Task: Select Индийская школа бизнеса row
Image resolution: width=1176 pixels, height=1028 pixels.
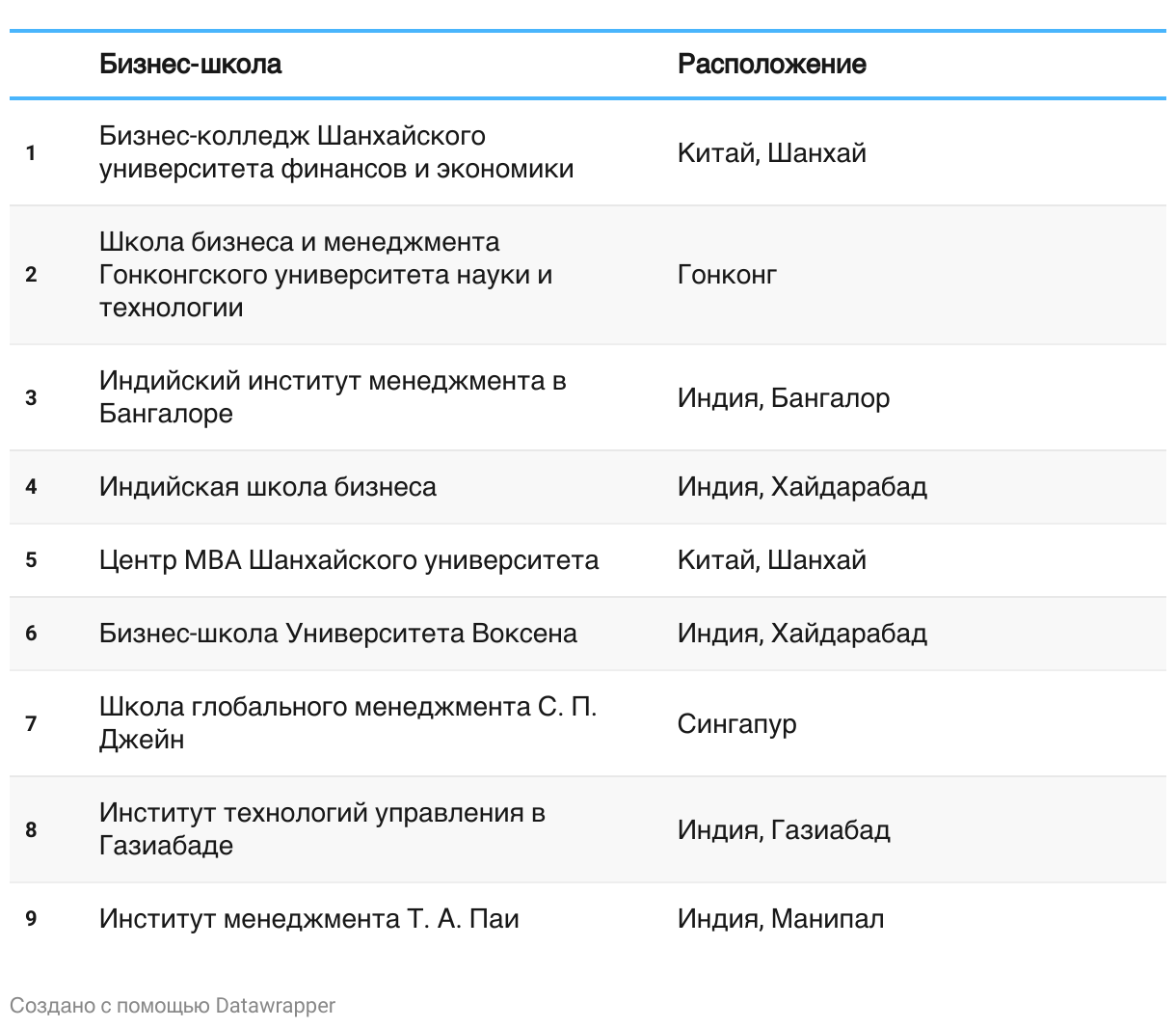Action: pyautogui.click(x=268, y=486)
